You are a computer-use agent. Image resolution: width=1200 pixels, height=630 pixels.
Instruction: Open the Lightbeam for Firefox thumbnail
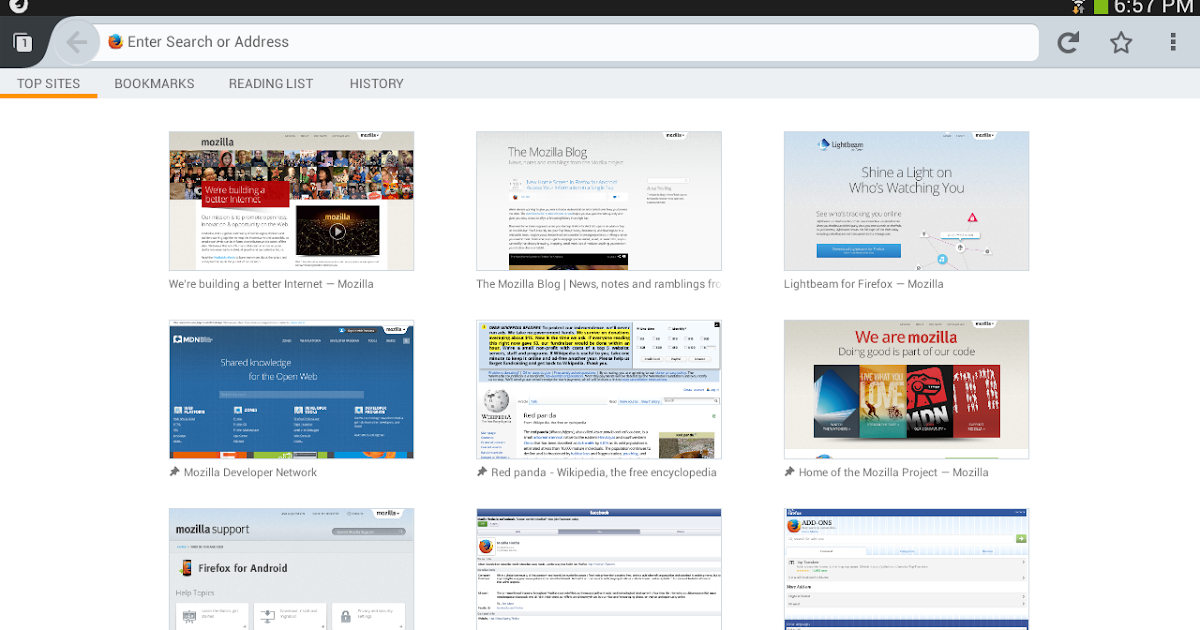(x=906, y=200)
